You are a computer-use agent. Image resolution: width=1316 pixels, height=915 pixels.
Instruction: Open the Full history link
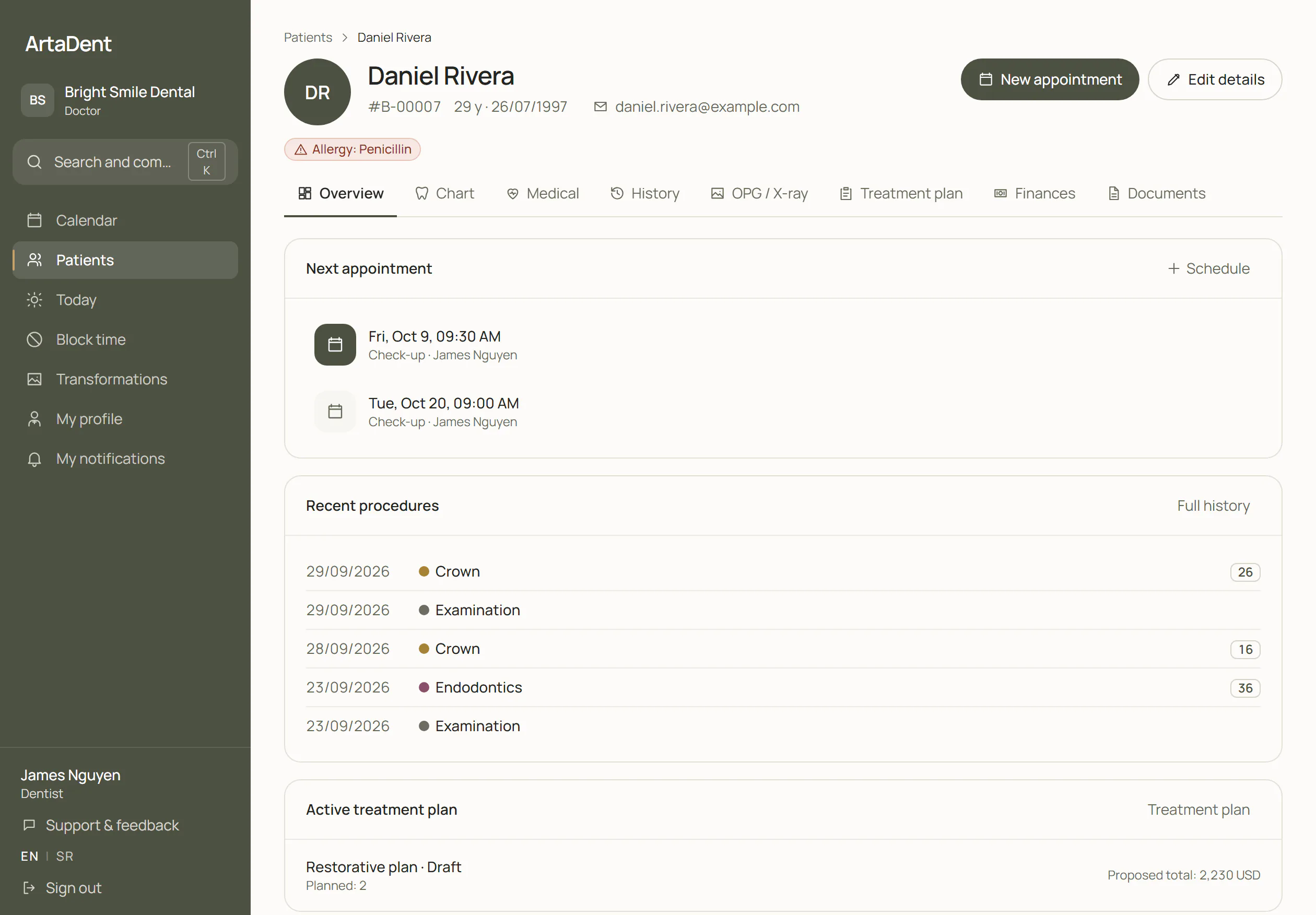[x=1214, y=506]
